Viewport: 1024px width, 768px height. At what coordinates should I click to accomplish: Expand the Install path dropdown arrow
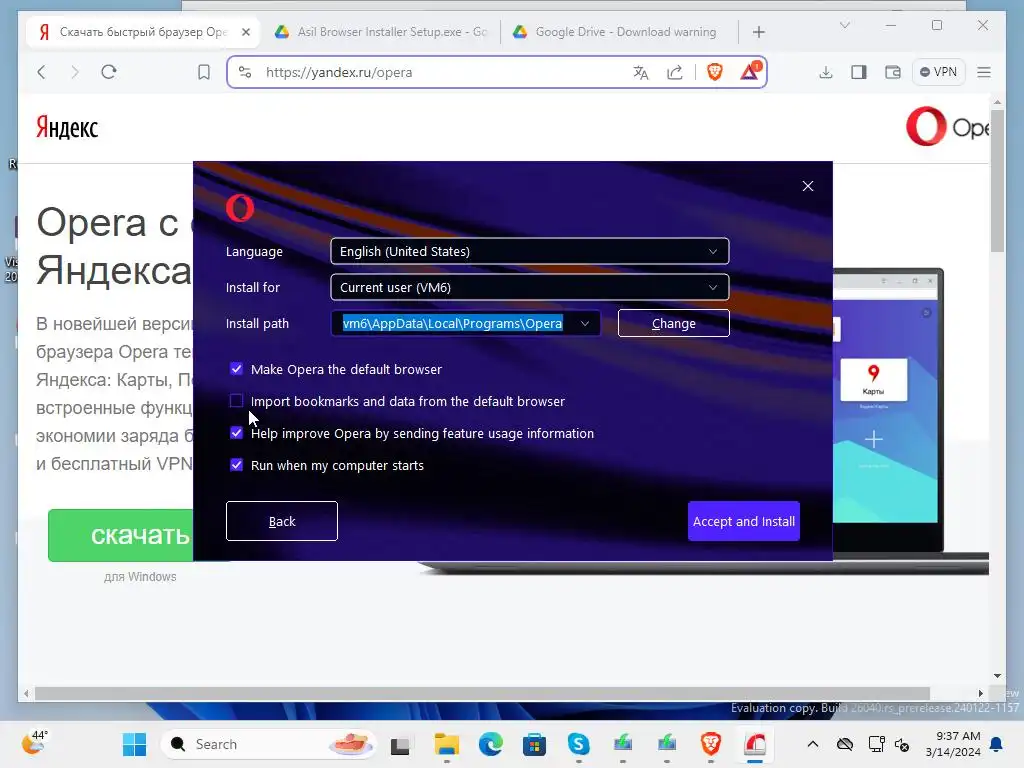[585, 323]
